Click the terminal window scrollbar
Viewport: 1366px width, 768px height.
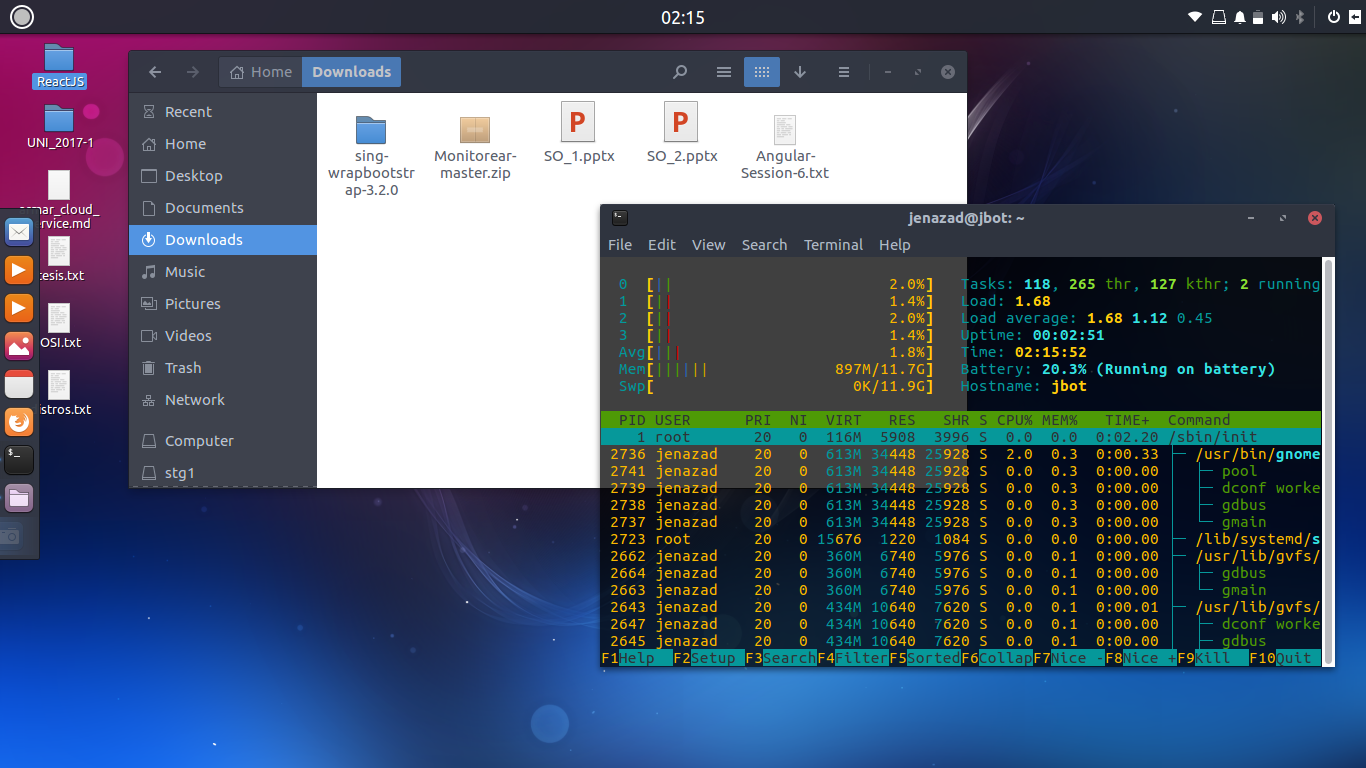[1328, 460]
